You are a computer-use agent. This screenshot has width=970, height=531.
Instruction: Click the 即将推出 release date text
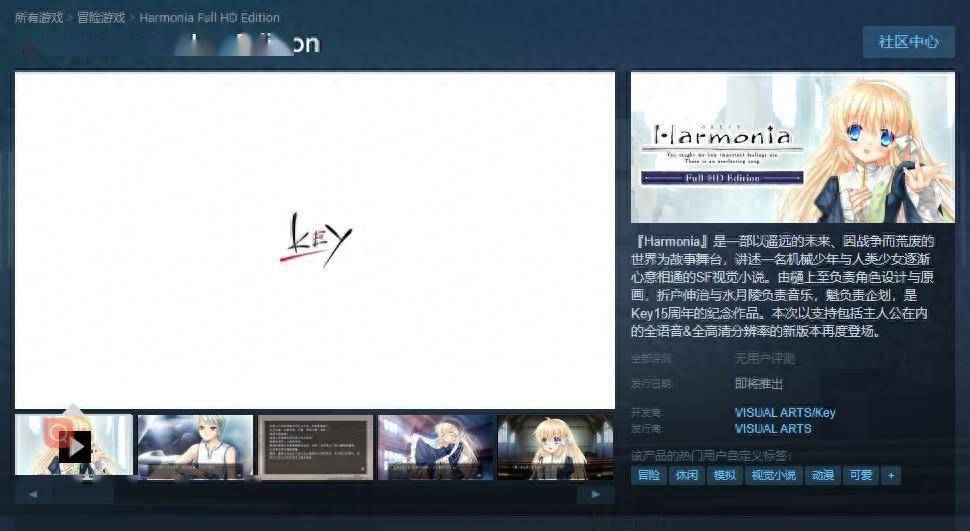(x=758, y=384)
